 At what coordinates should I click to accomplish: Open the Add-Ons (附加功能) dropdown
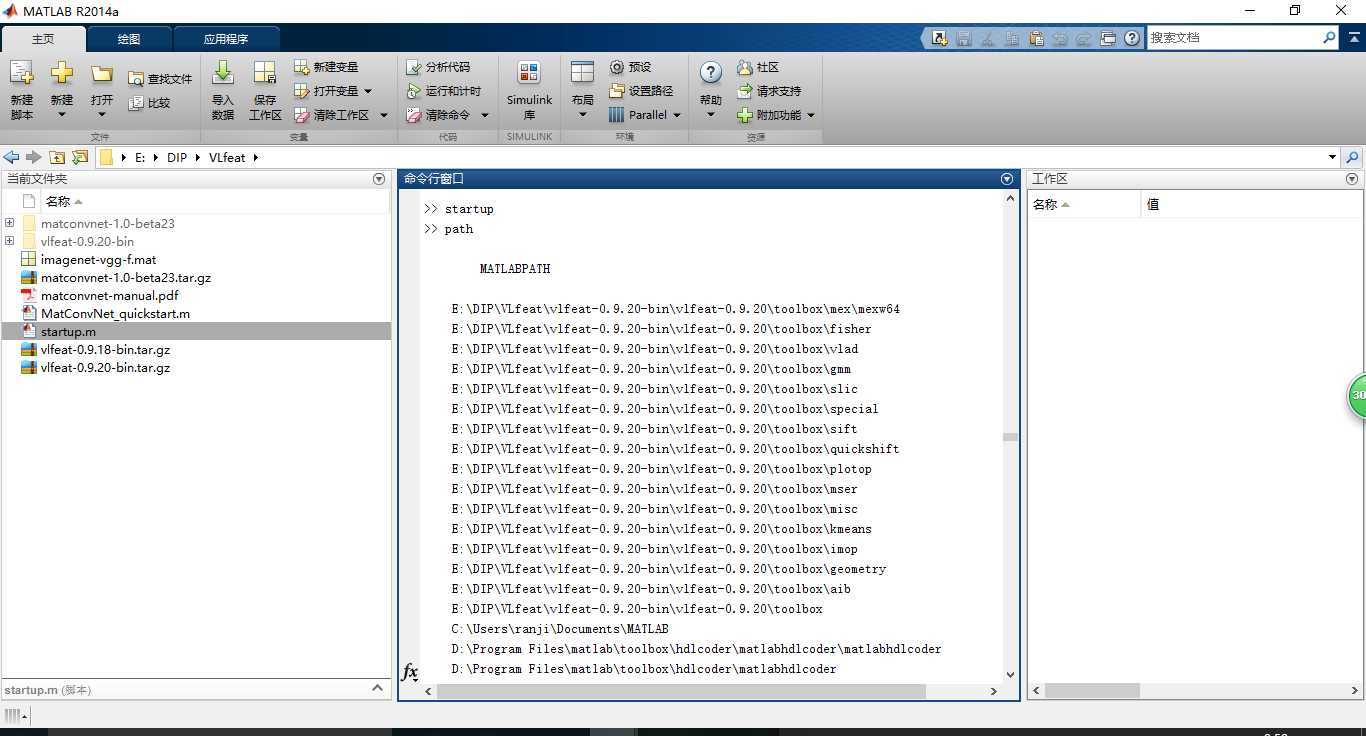tap(811, 115)
